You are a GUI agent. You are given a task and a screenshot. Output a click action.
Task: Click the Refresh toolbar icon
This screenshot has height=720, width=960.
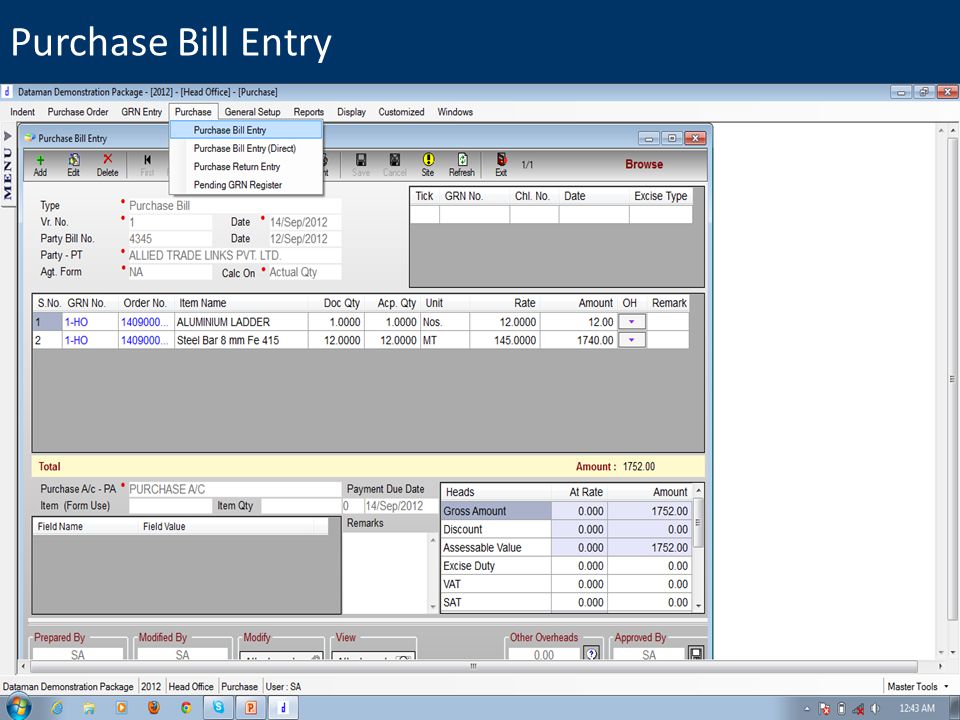coord(462,165)
